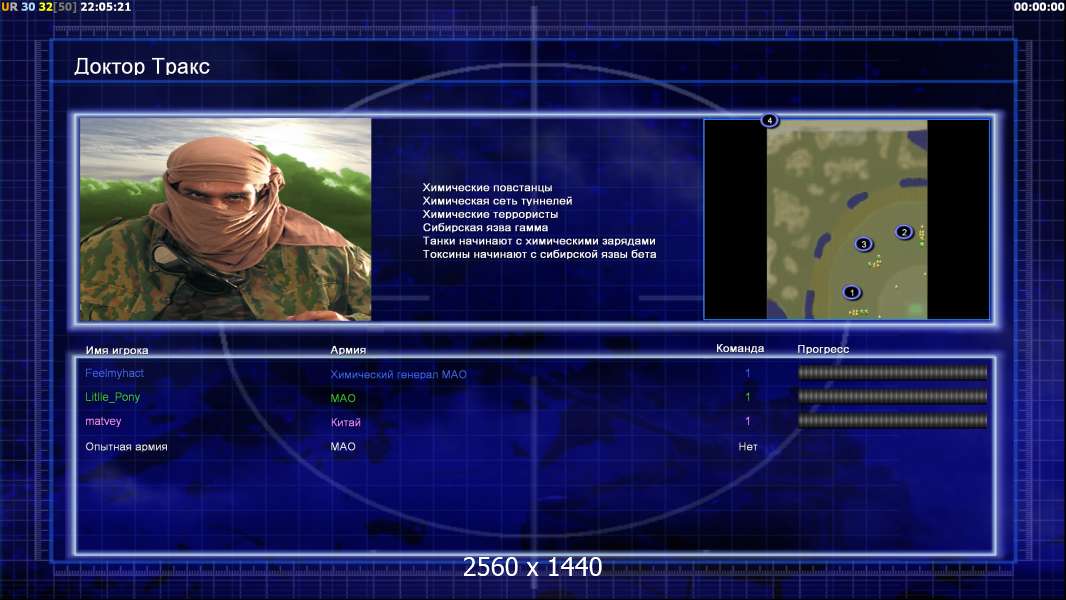Image resolution: width=1066 pixels, height=600 pixels.
Task: Click matvey's team number 1
Action: tap(747, 421)
